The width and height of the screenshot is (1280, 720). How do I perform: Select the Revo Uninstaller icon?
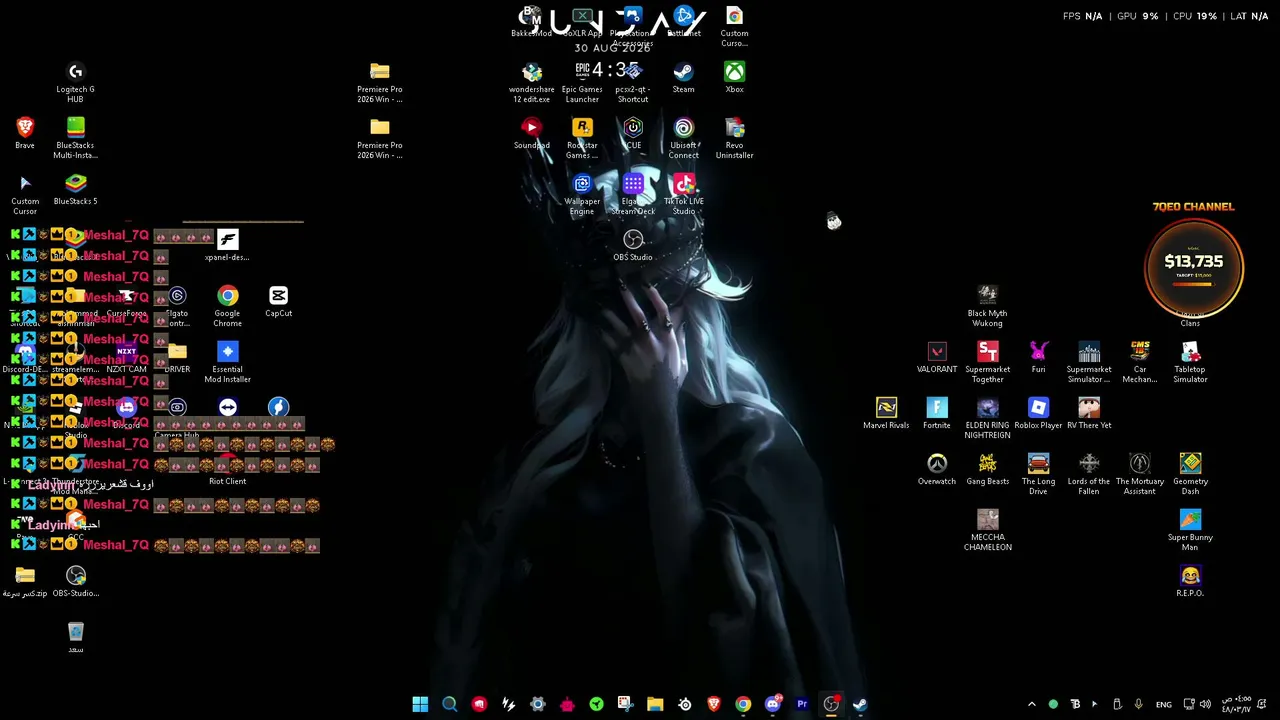click(734, 138)
